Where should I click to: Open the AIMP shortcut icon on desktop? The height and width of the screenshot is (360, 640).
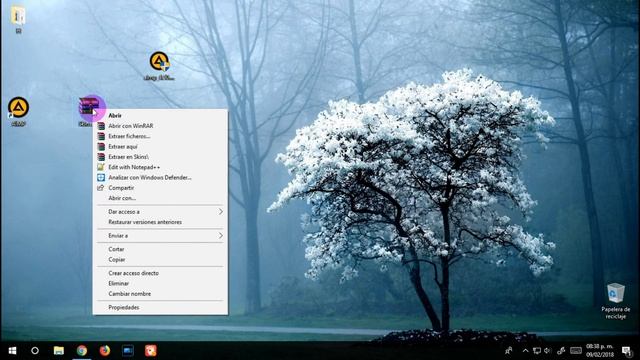(x=18, y=108)
